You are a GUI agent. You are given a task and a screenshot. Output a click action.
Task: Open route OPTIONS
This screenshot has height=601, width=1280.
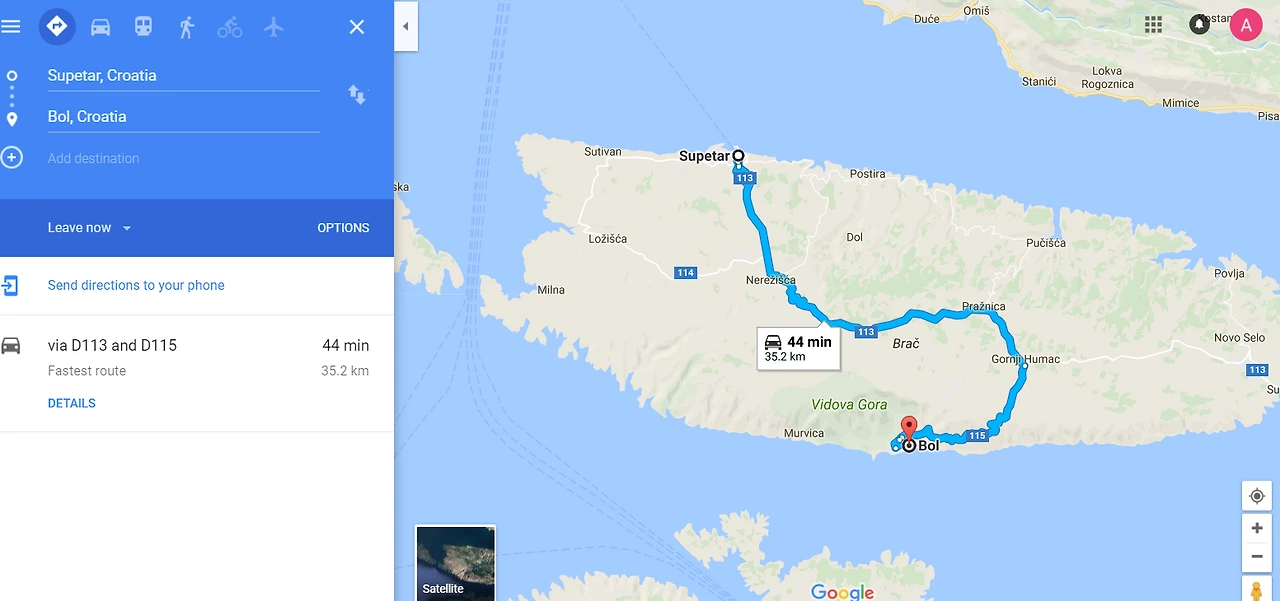(x=343, y=228)
